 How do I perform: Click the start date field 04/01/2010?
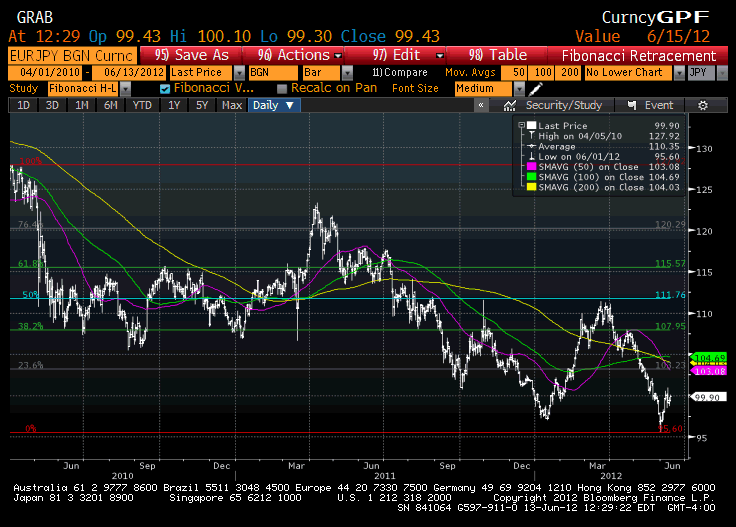[45, 73]
